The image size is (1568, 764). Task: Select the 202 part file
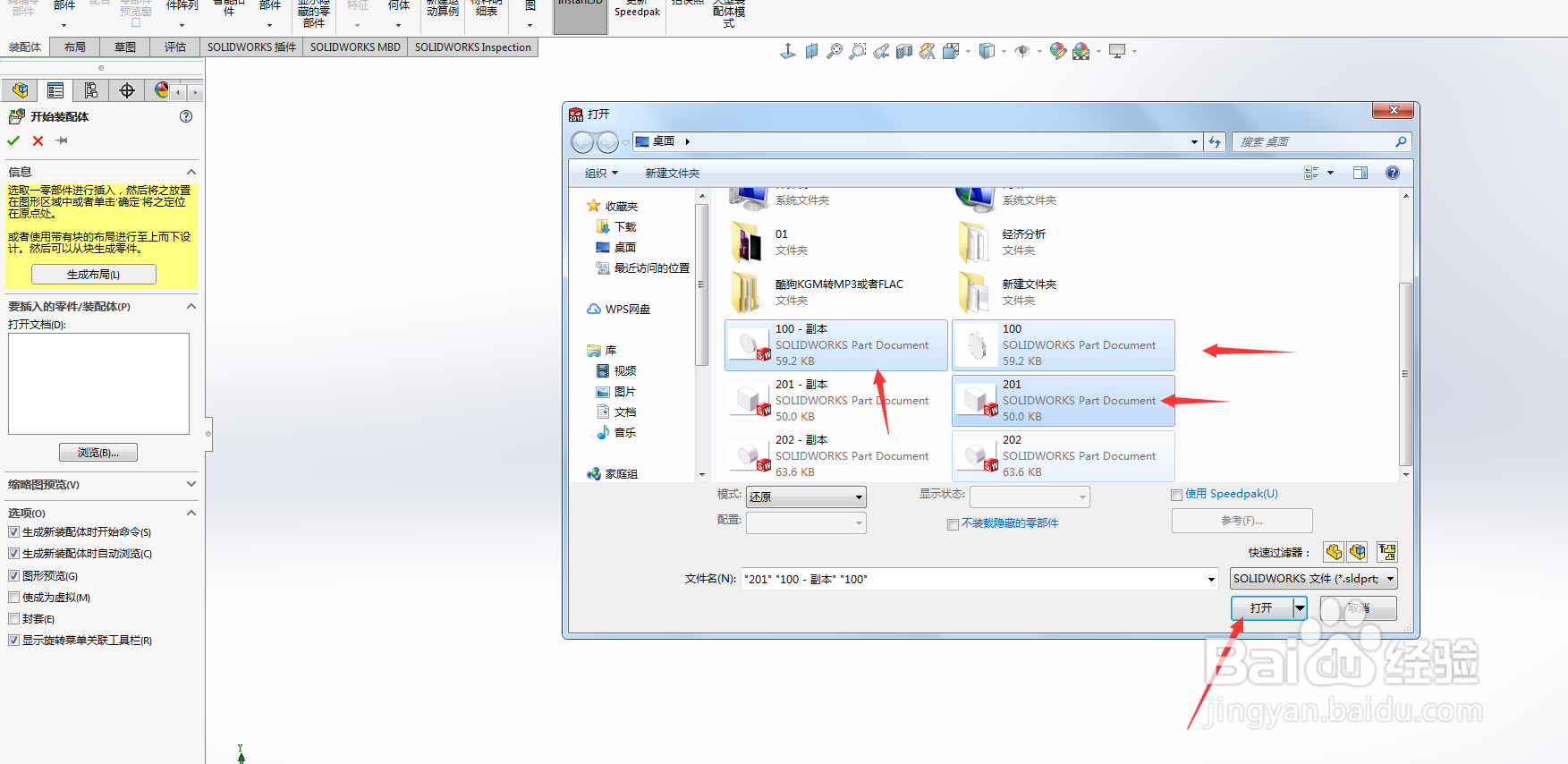(1063, 456)
